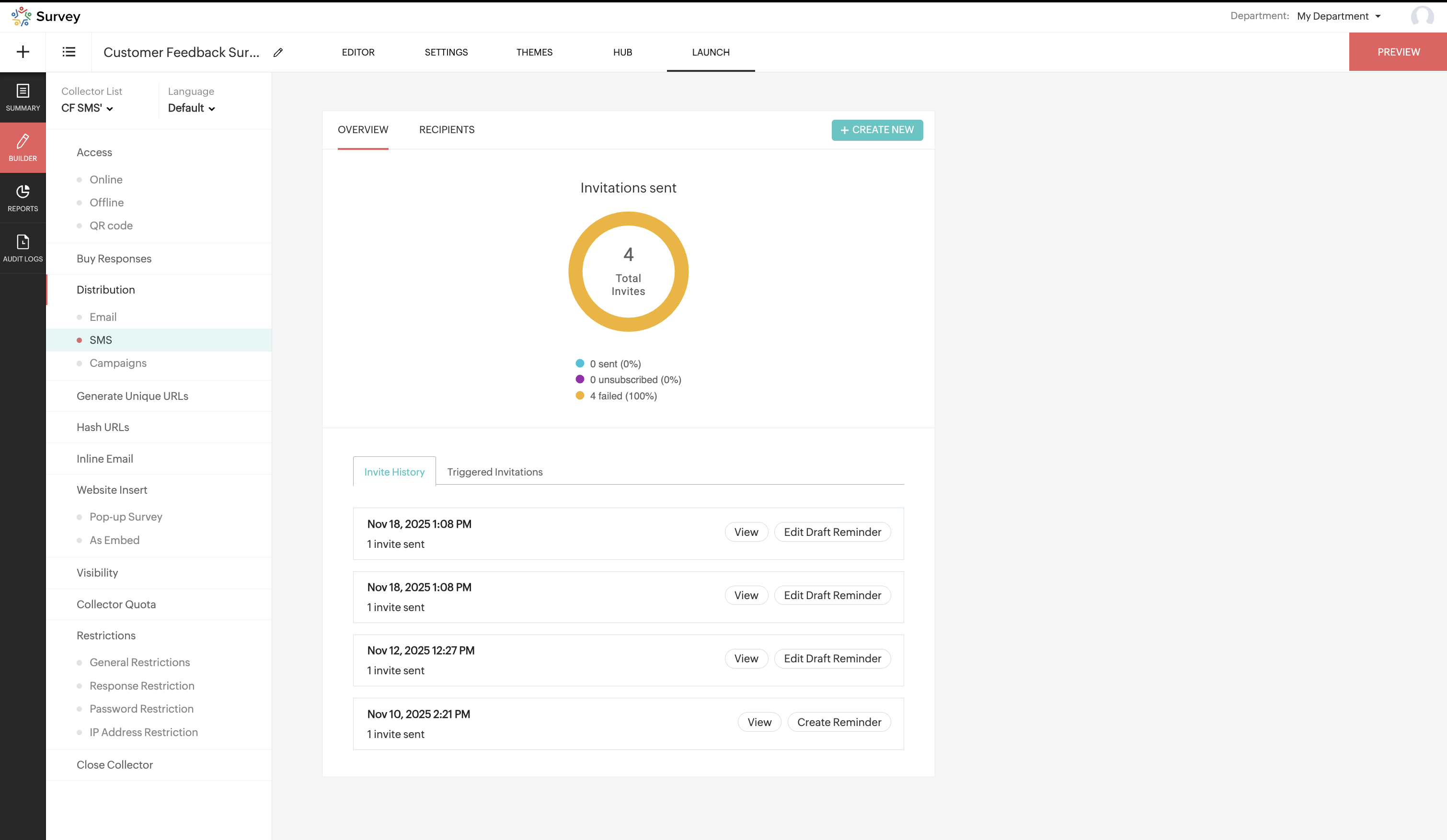Click the user profile avatar
The height and width of the screenshot is (840, 1447).
point(1422,16)
